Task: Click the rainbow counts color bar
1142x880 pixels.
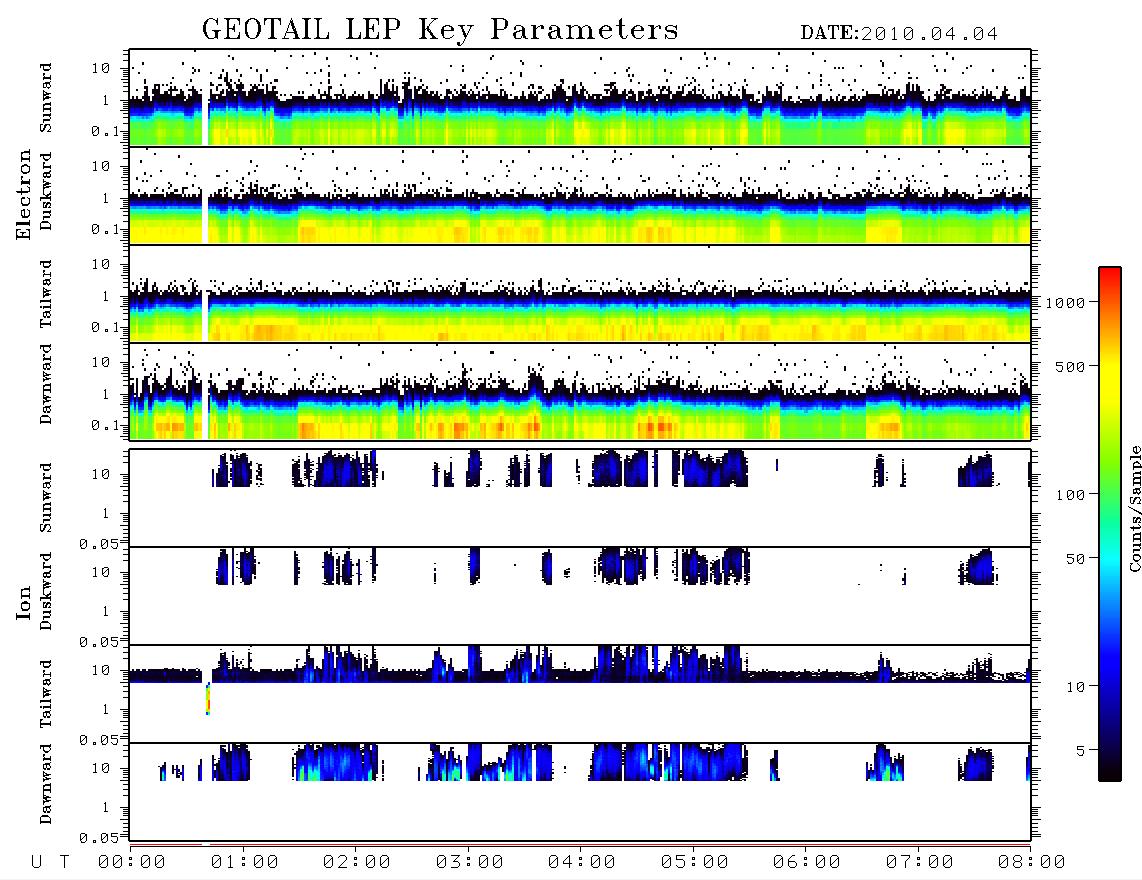Action: (1110, 524)
